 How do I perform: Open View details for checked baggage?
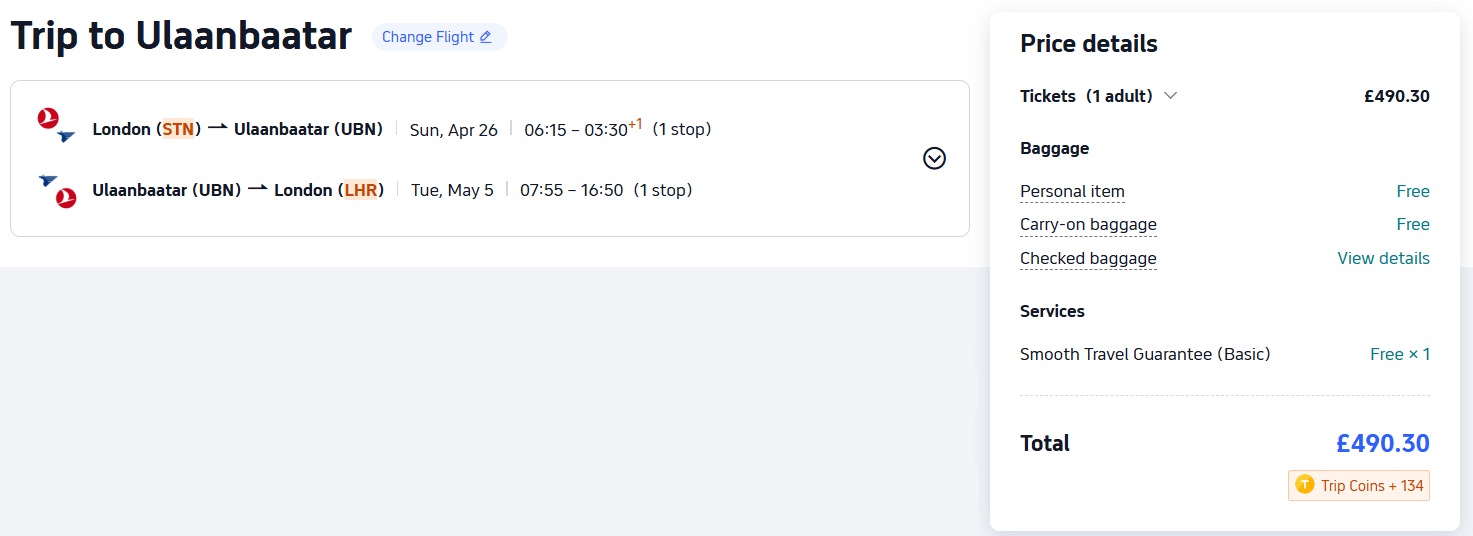pos(1383,258)
